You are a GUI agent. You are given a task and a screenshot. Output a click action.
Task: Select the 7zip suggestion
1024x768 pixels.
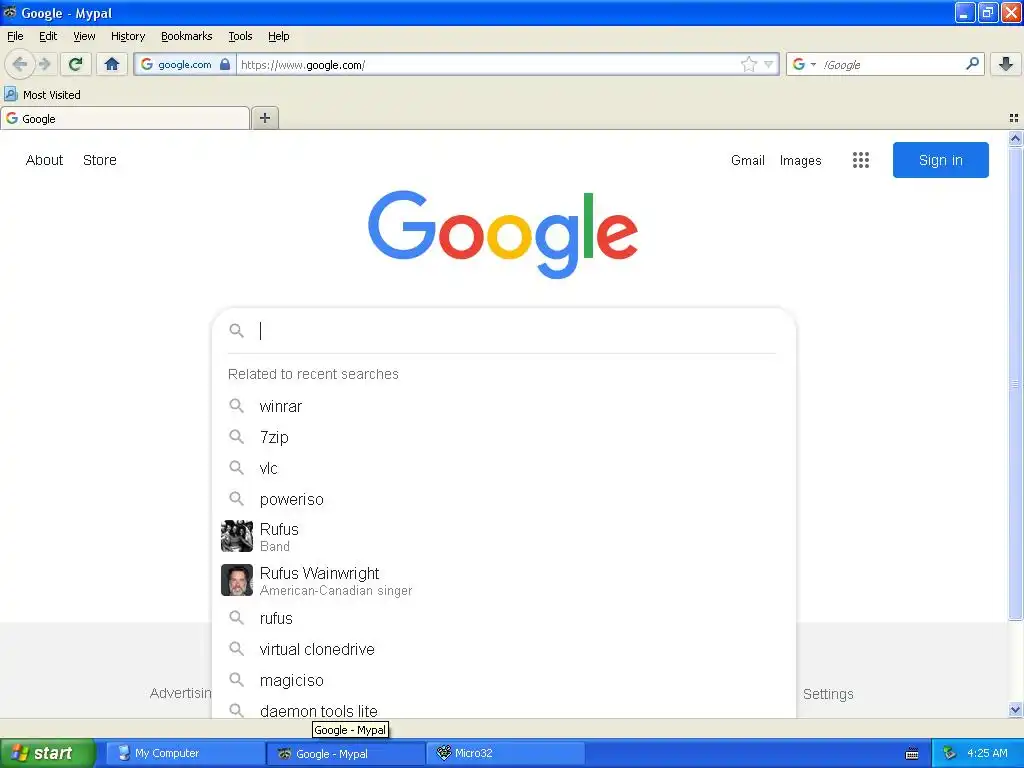pyautogui.click(x=504, y=437)
